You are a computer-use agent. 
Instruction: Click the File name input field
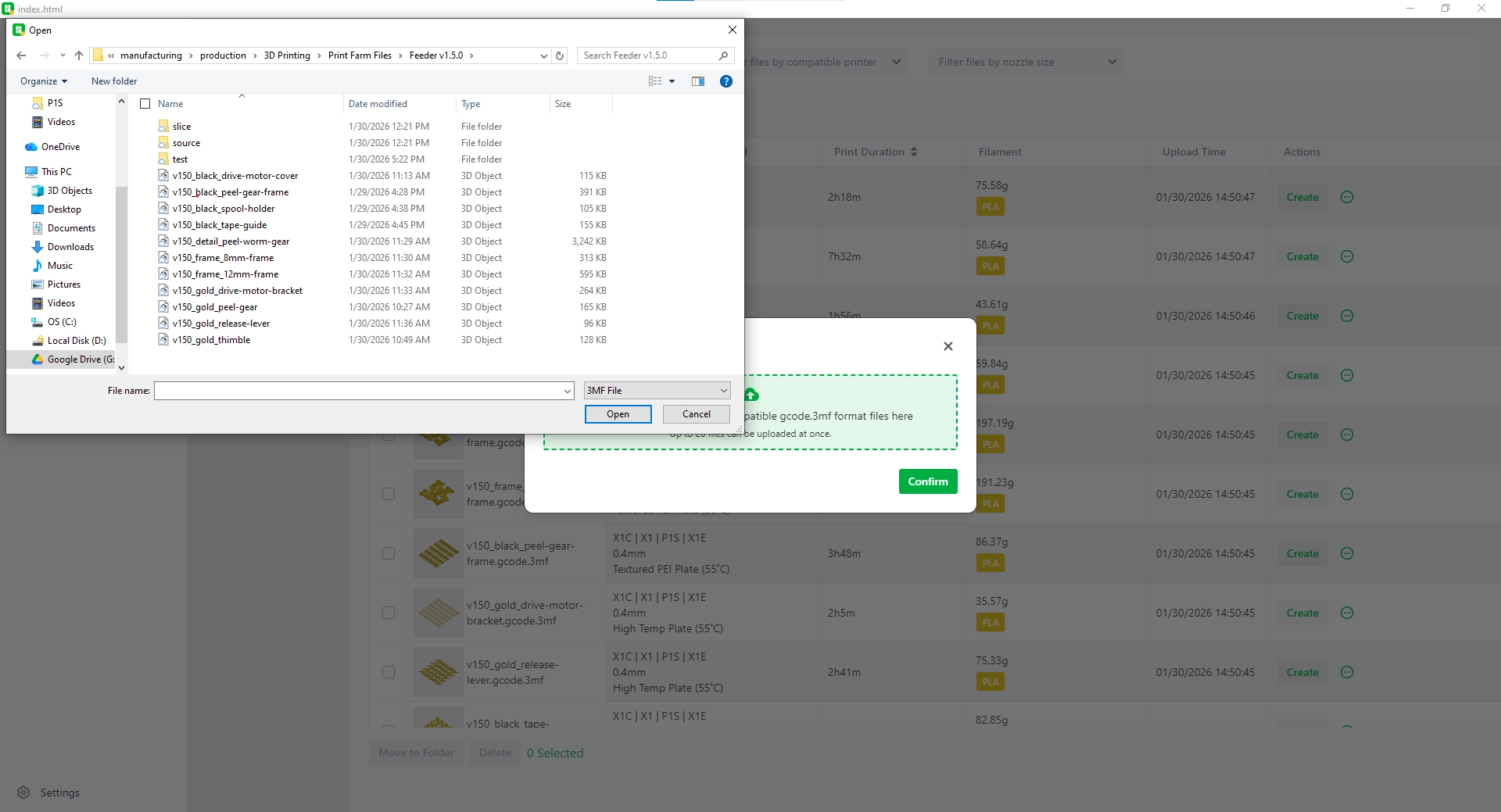[358, 391]
